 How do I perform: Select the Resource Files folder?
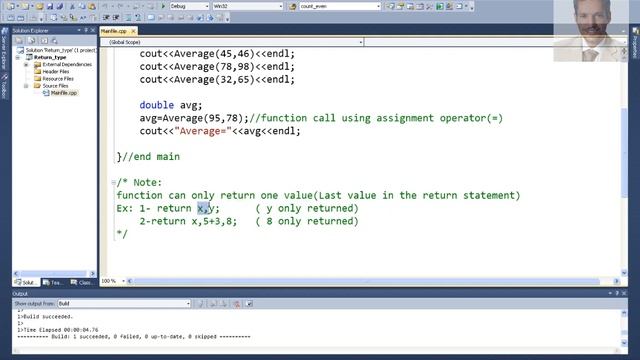click(54, 79)
